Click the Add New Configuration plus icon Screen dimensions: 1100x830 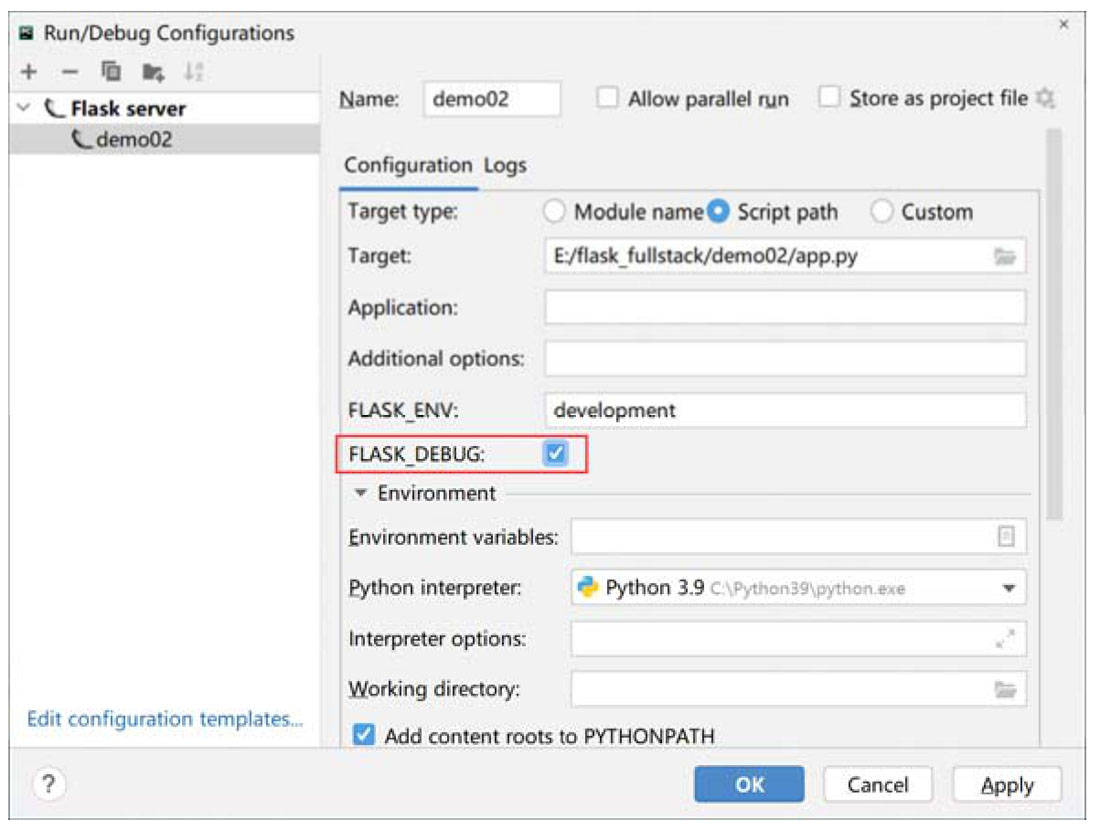tap(29, 71)
